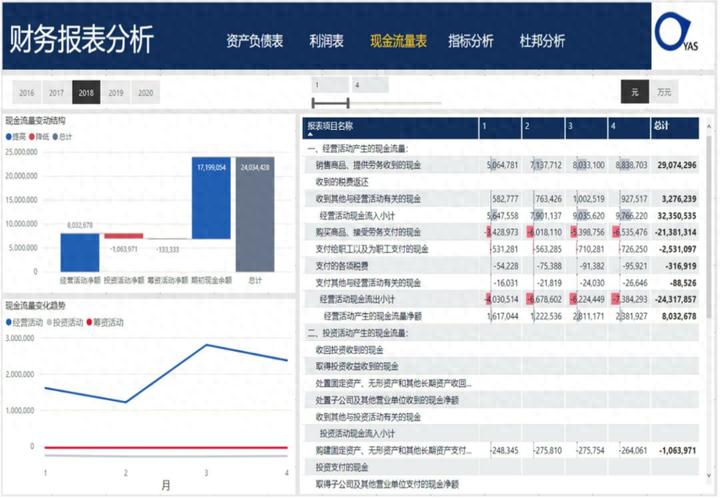Viewport: 720px width, 499px height.
Task: Click the gray 总计 bar in waterfall
Action: [255, 214]
